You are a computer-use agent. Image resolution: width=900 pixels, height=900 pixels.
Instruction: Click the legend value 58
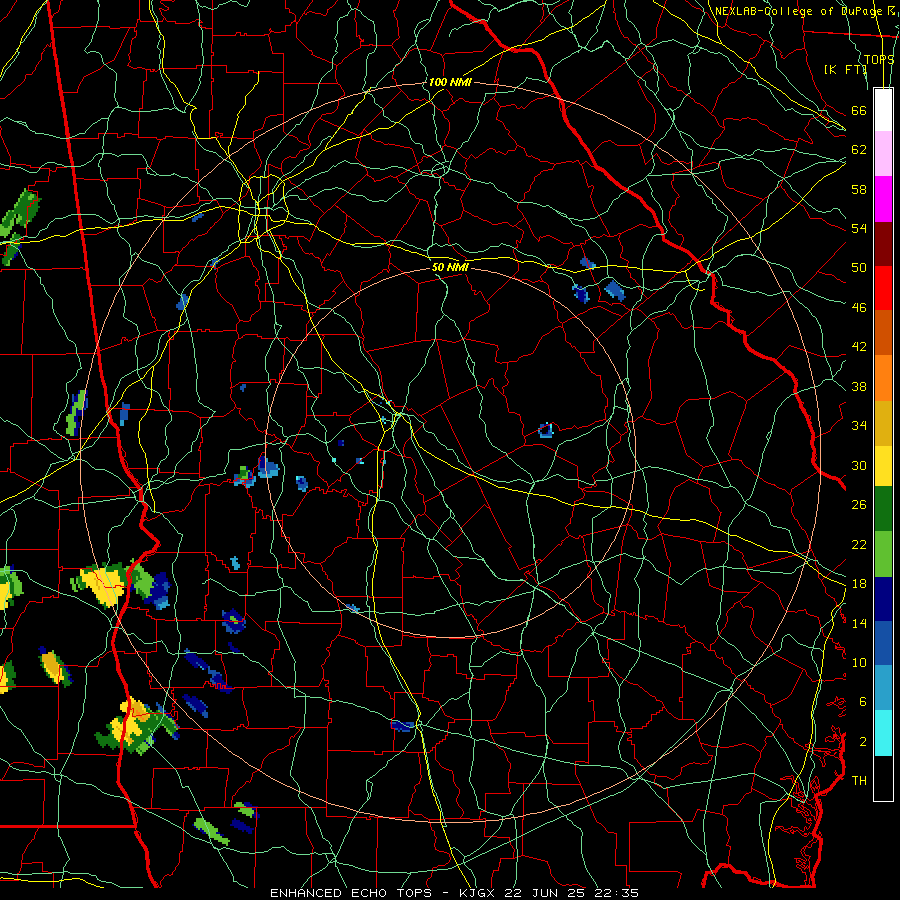click(x=859, y=189)
